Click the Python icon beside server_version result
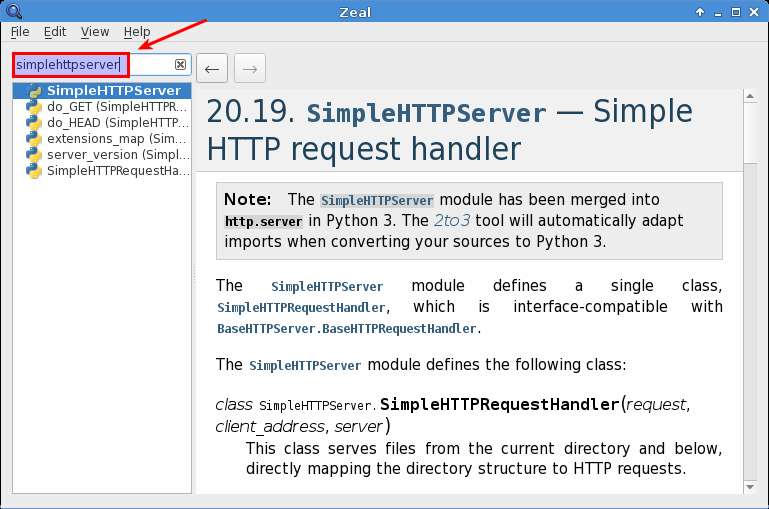This screenshot has height=509, width=769. click(34, 155)
